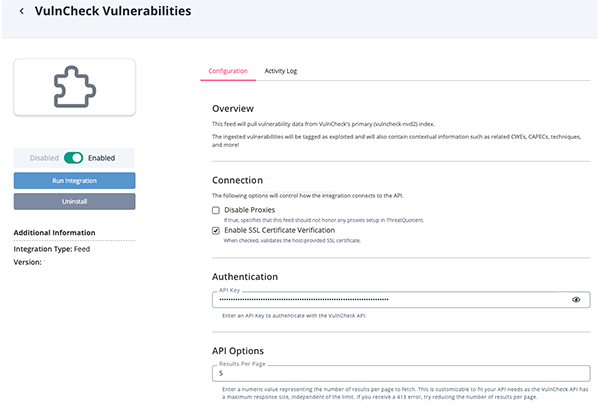Reveal the API Key with the eye icon
The width and height of the screenshot is (600, 409).
point(576,299)
